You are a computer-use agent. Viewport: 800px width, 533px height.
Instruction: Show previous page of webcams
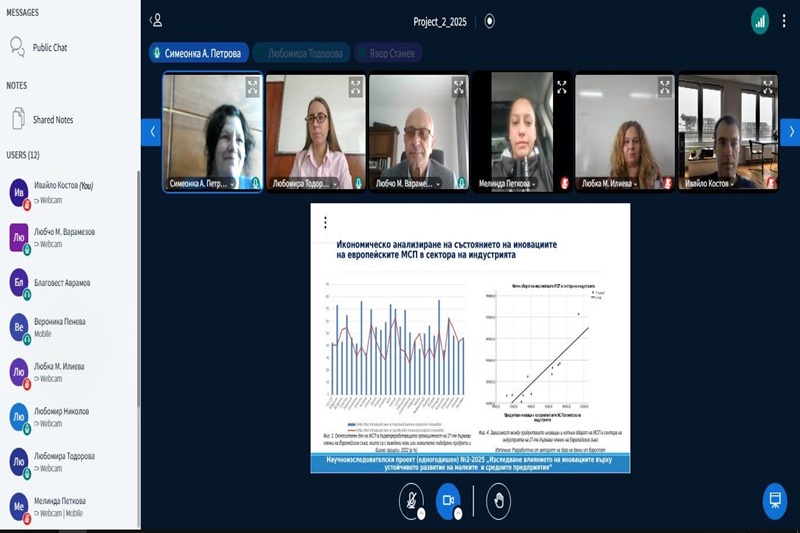[152, 132]
